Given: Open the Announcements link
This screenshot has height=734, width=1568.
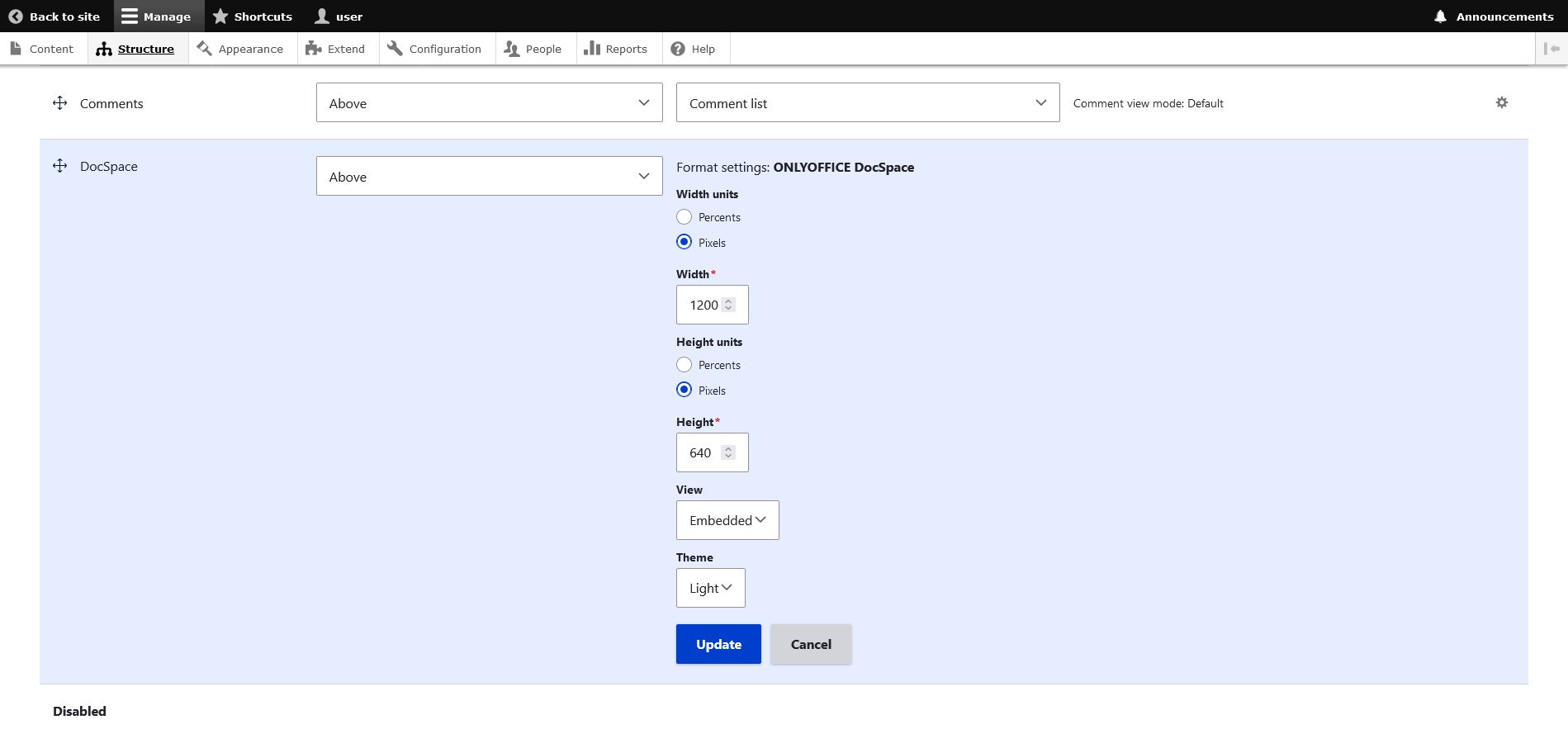Looking at the screenshot, I should (1495, 17).
